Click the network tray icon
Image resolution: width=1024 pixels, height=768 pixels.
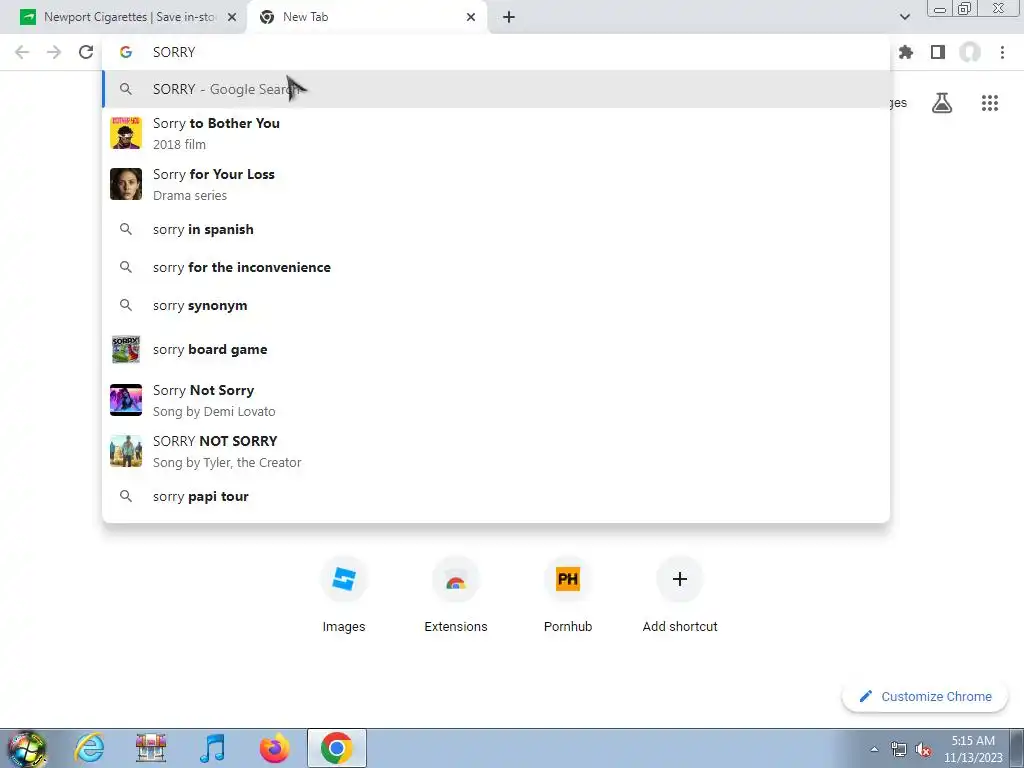tap(899, 750)
